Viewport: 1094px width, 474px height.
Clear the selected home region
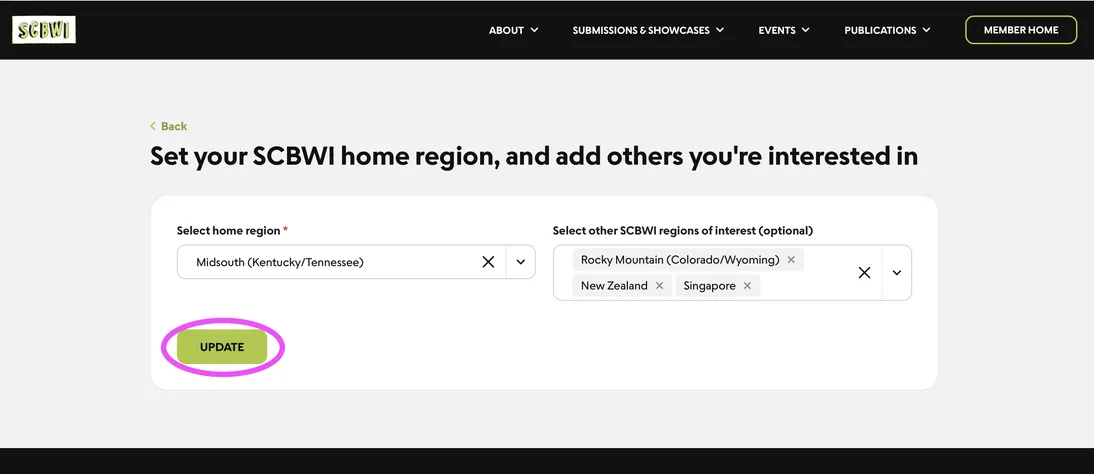point(488,262)
